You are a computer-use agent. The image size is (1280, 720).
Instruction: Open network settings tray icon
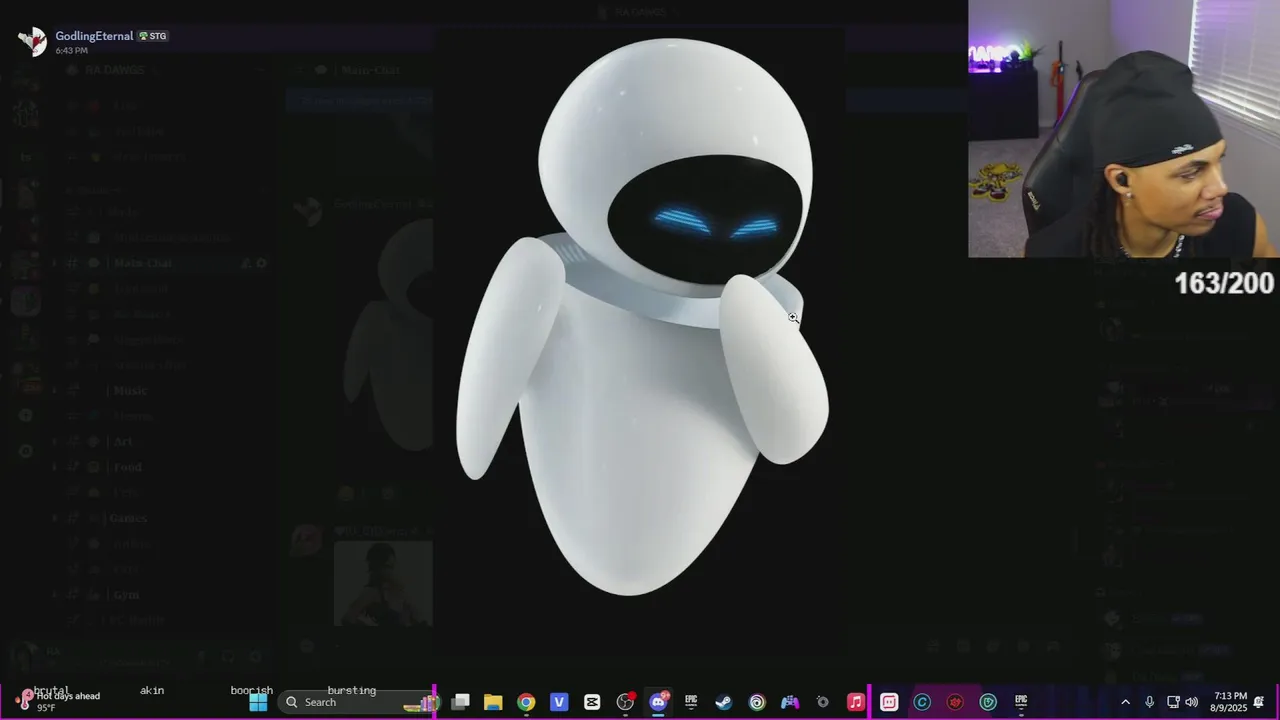point(1173,702)
